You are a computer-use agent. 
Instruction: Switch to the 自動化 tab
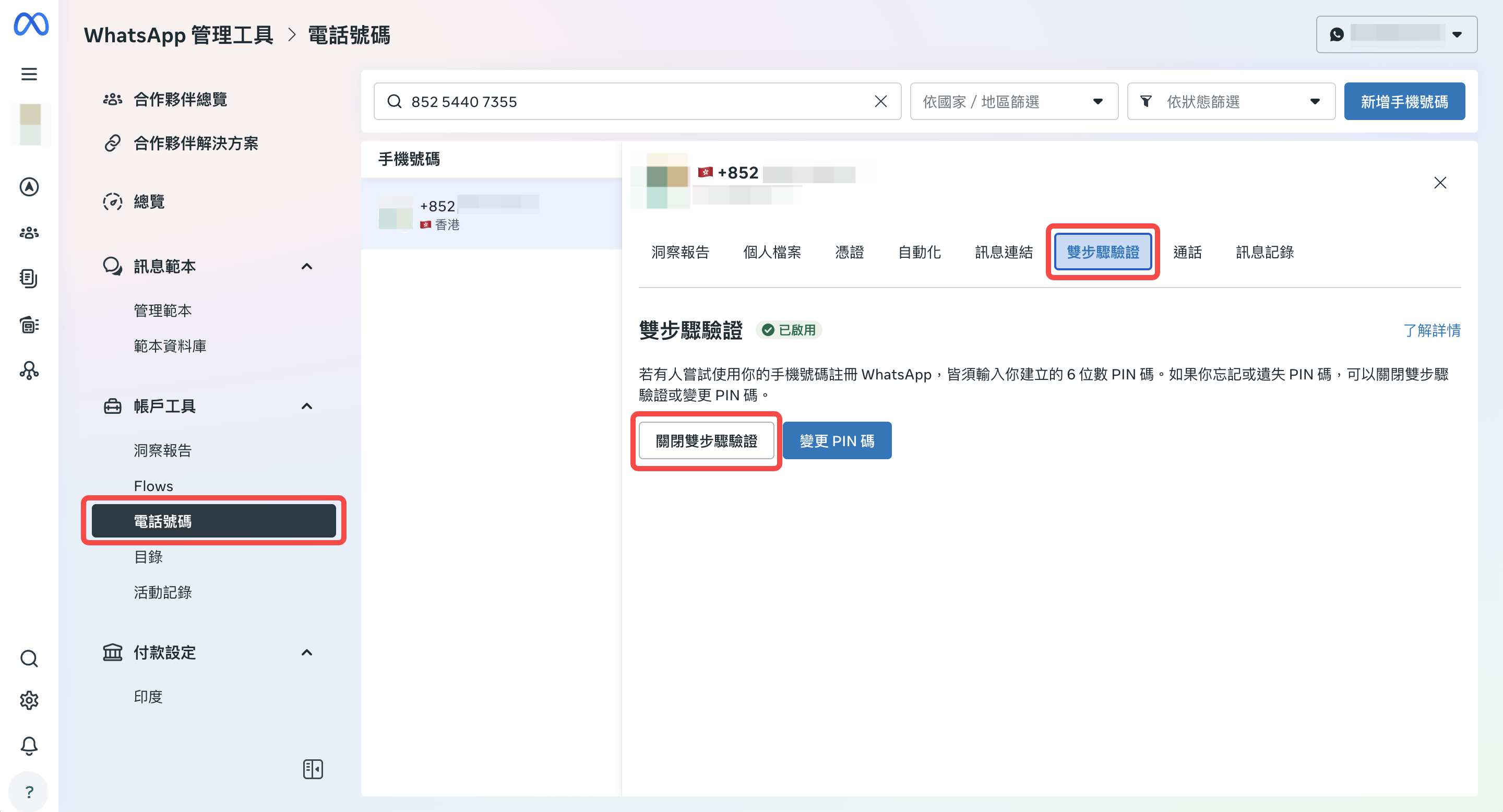920,252
